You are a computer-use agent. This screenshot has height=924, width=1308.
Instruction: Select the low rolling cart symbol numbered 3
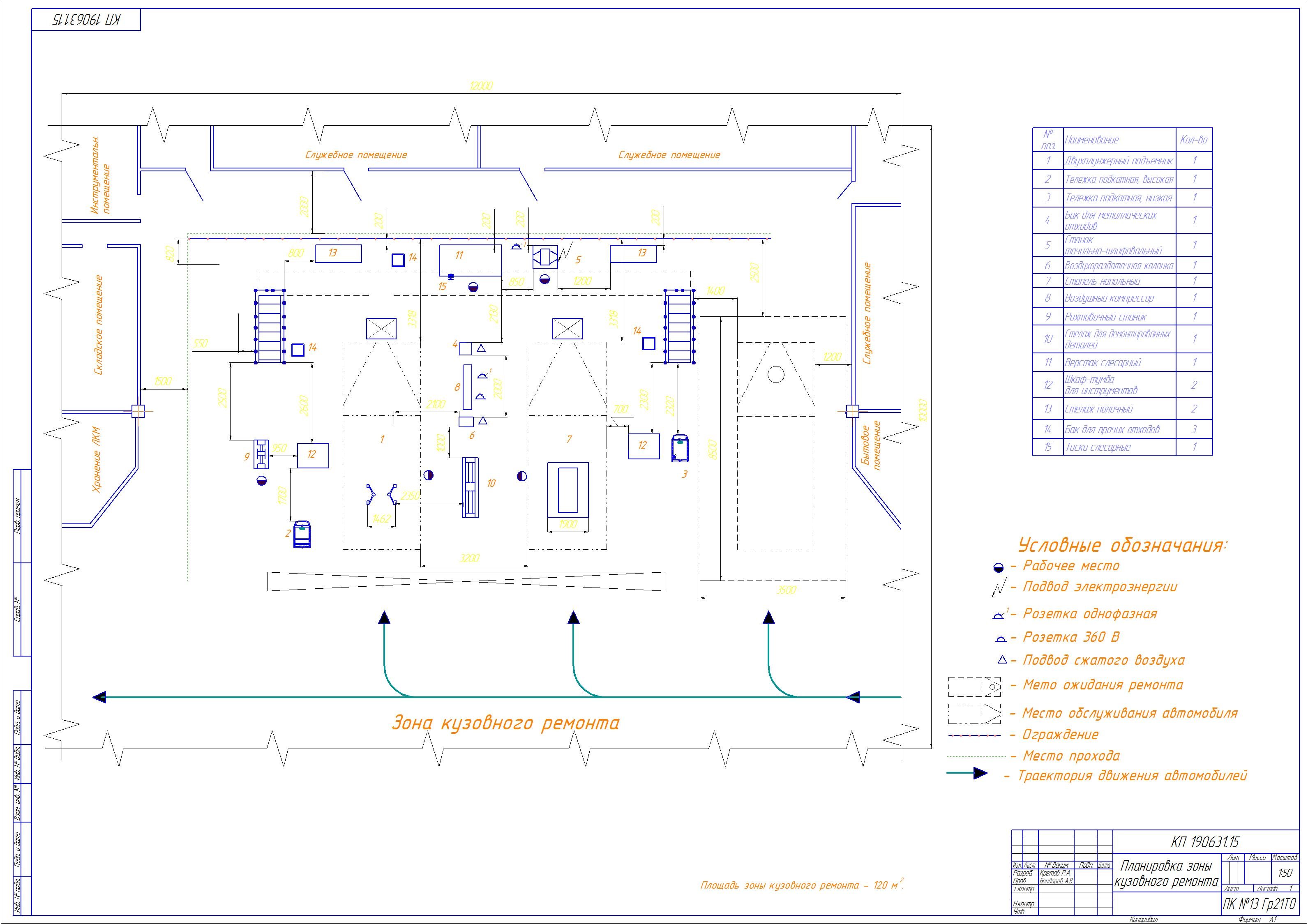(680, 448)
